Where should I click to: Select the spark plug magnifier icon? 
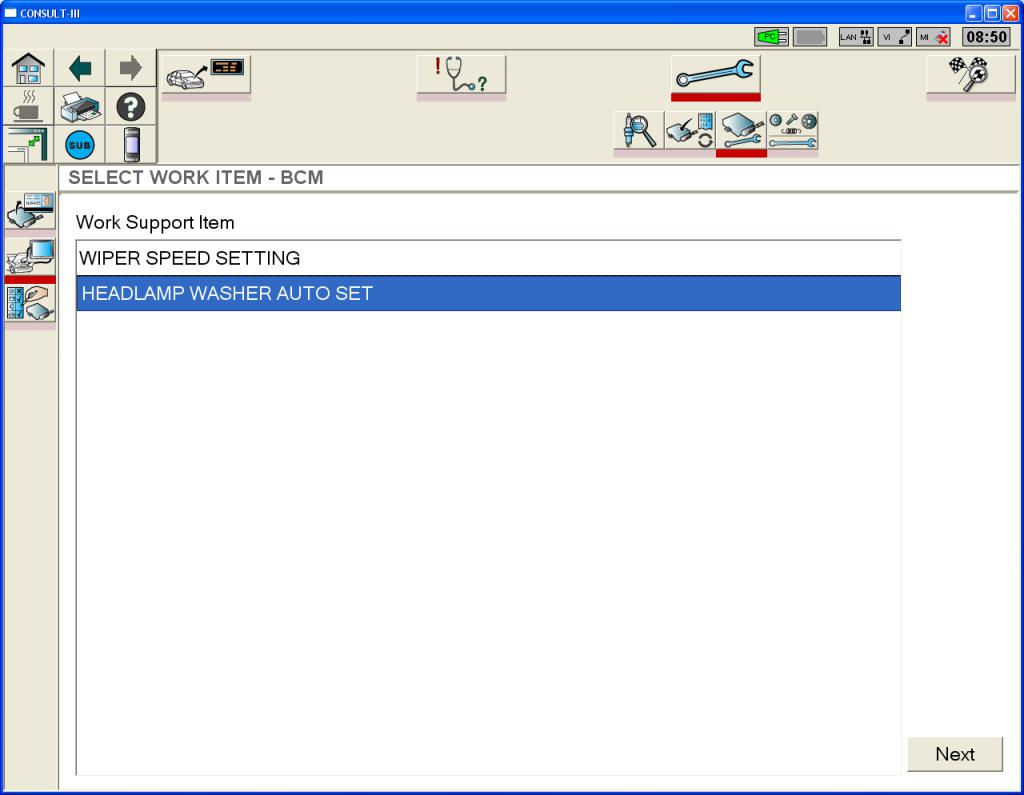pos(638,132)
